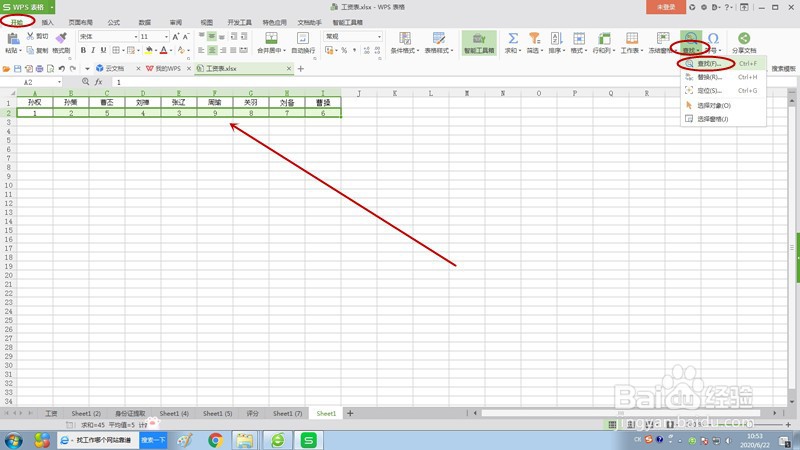Choose Select Objects (选择对象(O)) menu entry

(723, 105)
